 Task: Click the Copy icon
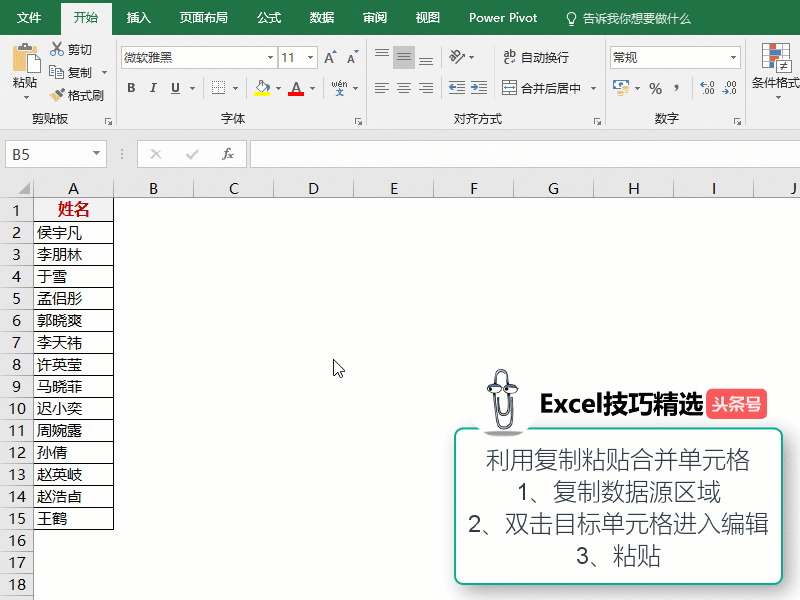[56, 72]
